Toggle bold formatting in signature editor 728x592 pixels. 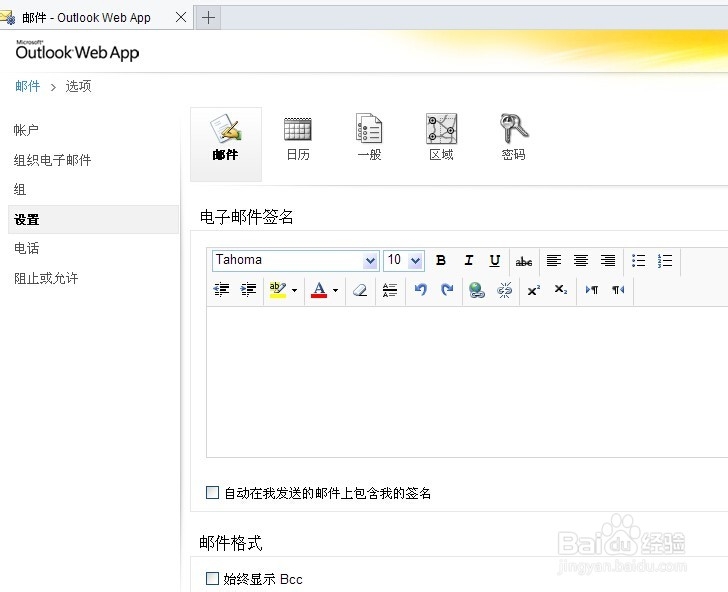click(x=441, y=260)
